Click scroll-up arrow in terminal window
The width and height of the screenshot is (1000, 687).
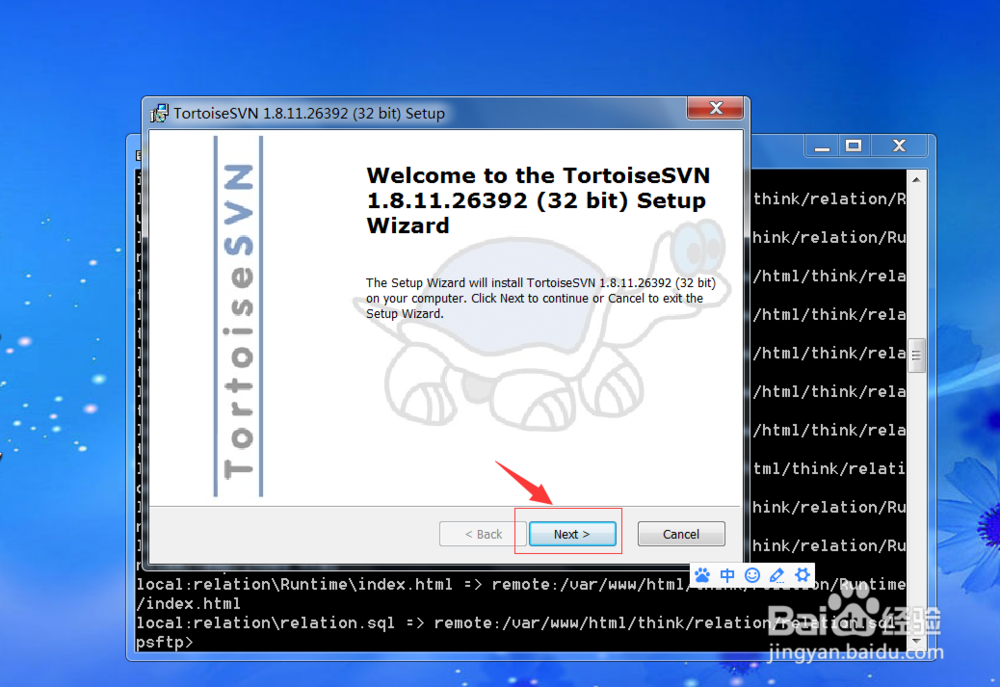tap(916, 180)
